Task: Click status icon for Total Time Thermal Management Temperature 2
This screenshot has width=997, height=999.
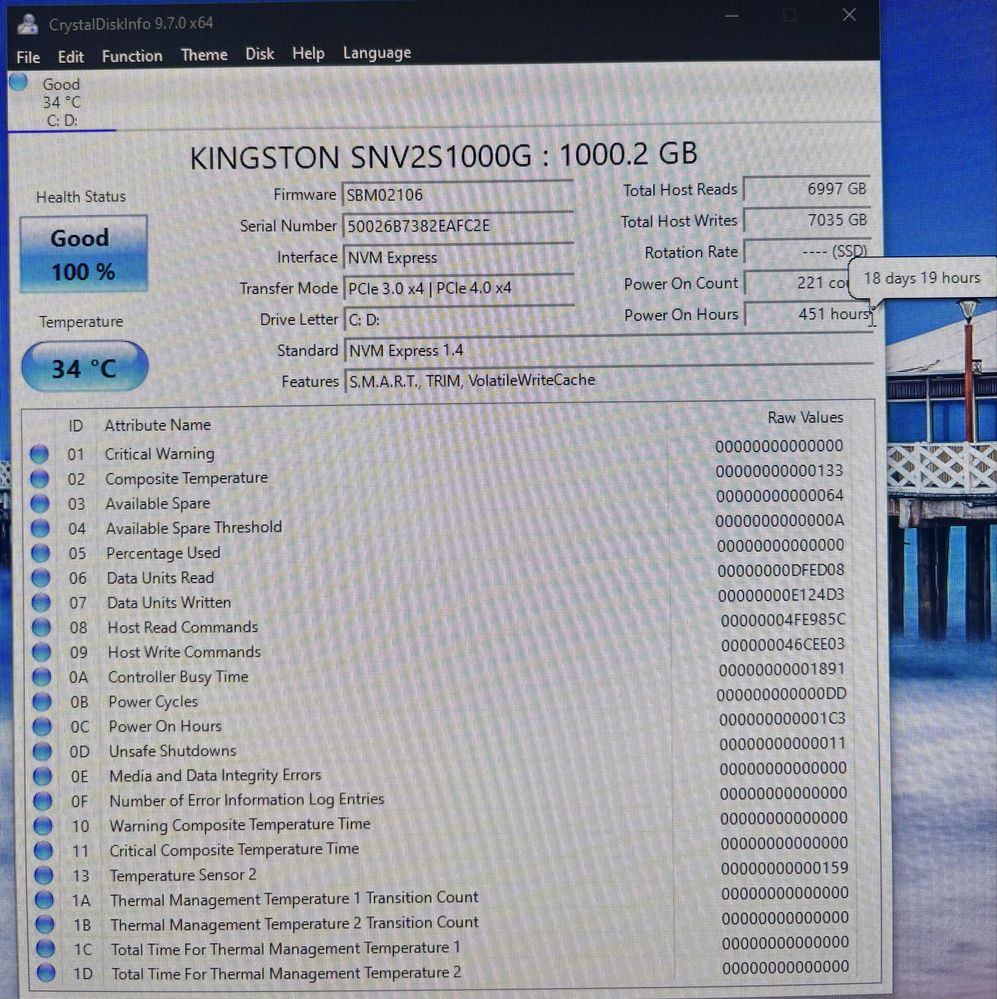Action: tap(45, 973)
